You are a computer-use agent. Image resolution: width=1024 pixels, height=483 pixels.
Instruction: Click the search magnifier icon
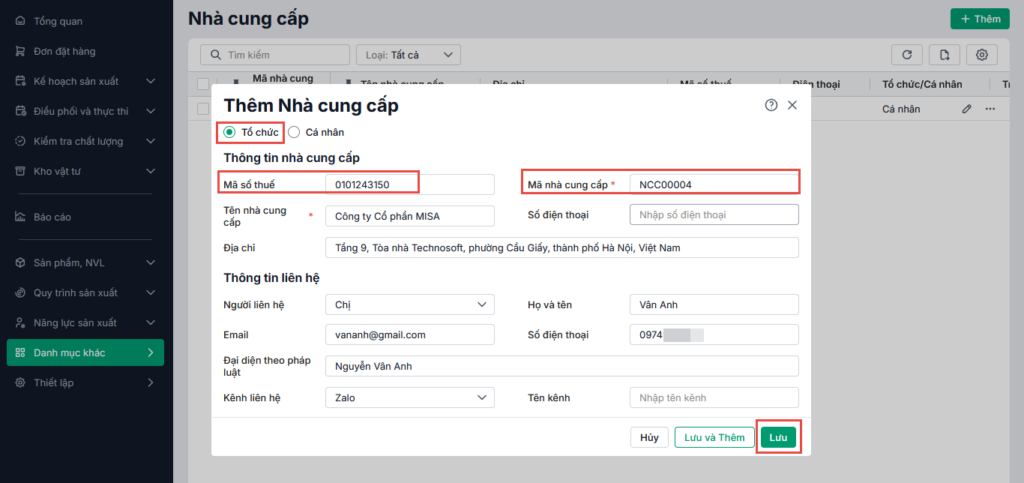[216, 55]
